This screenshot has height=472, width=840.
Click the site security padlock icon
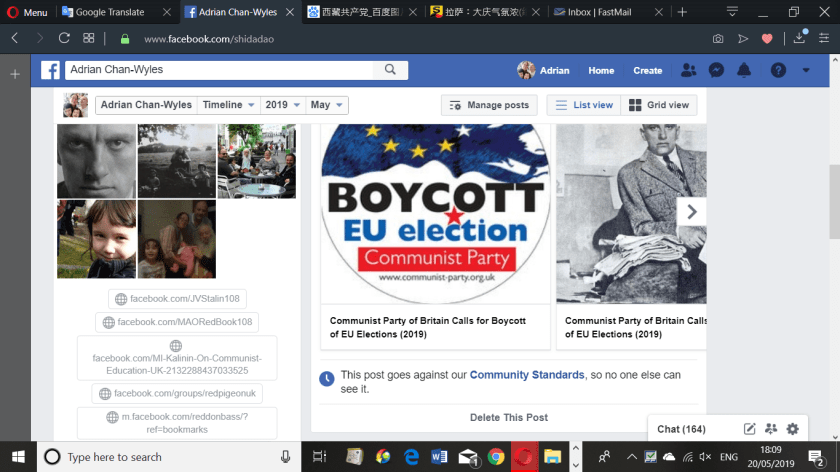(x=125, y=39)
